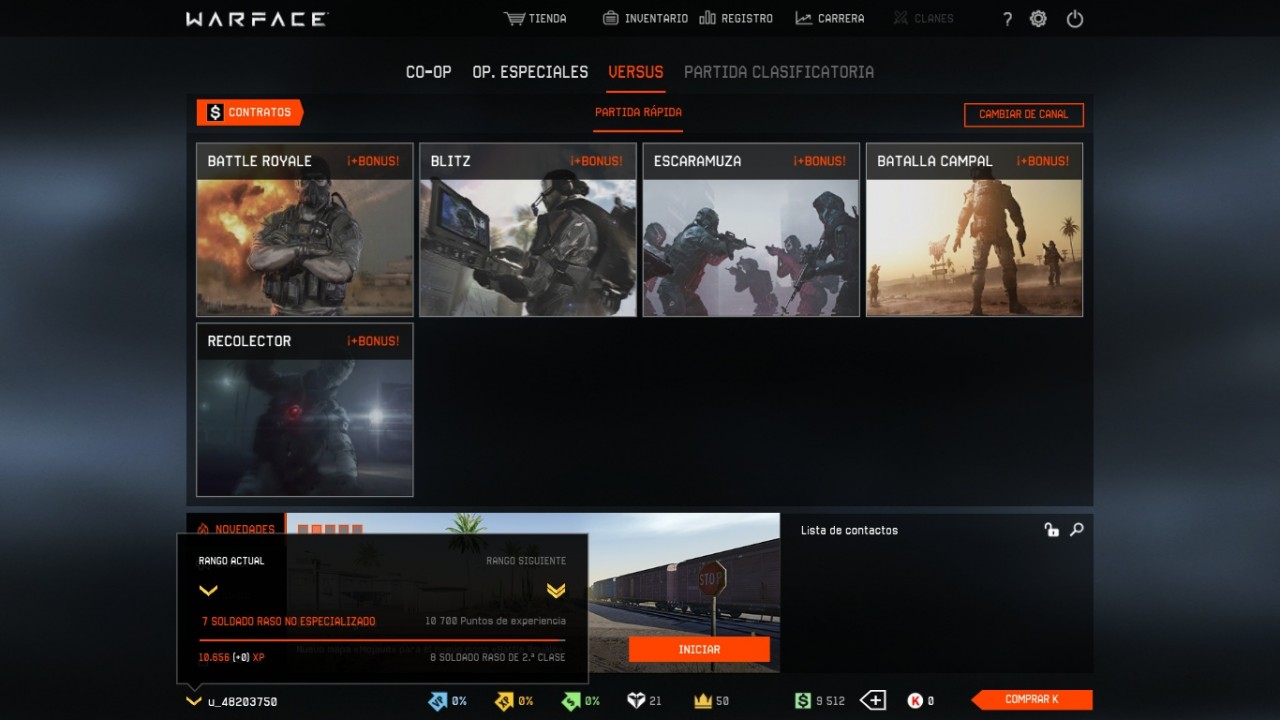Open the Clanes crossed swords icon

pos(901,18)
